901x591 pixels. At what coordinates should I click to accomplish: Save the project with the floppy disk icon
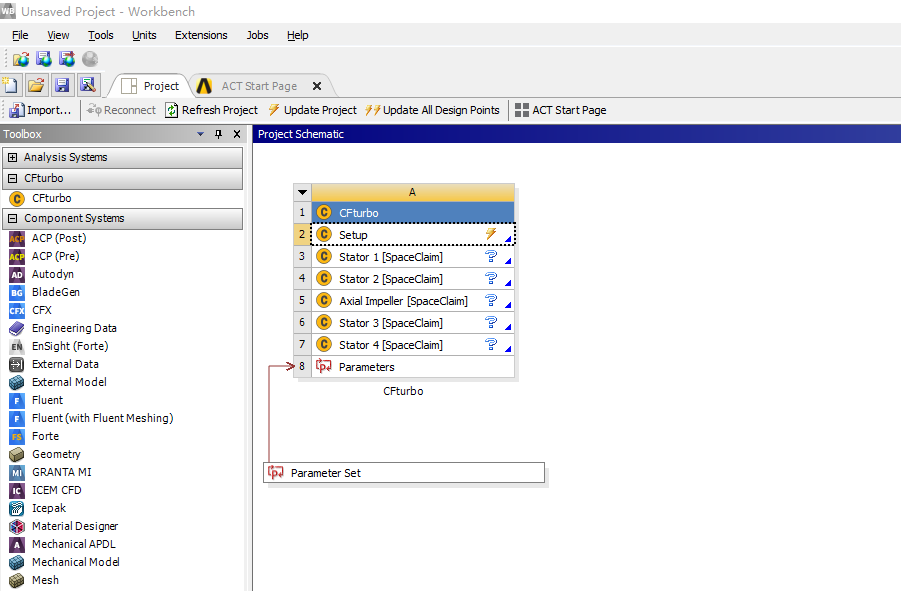click(62, 84)
